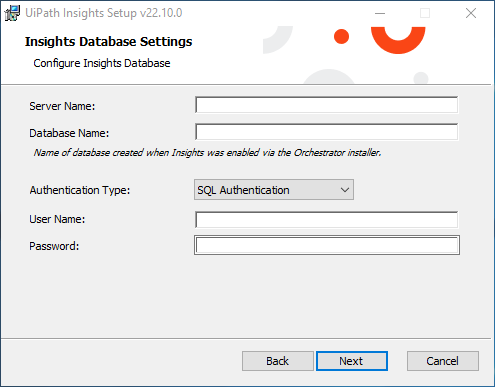The image size is (495, 387).
Task: Select the 'User Name:' label
Action: coord(57,219)
